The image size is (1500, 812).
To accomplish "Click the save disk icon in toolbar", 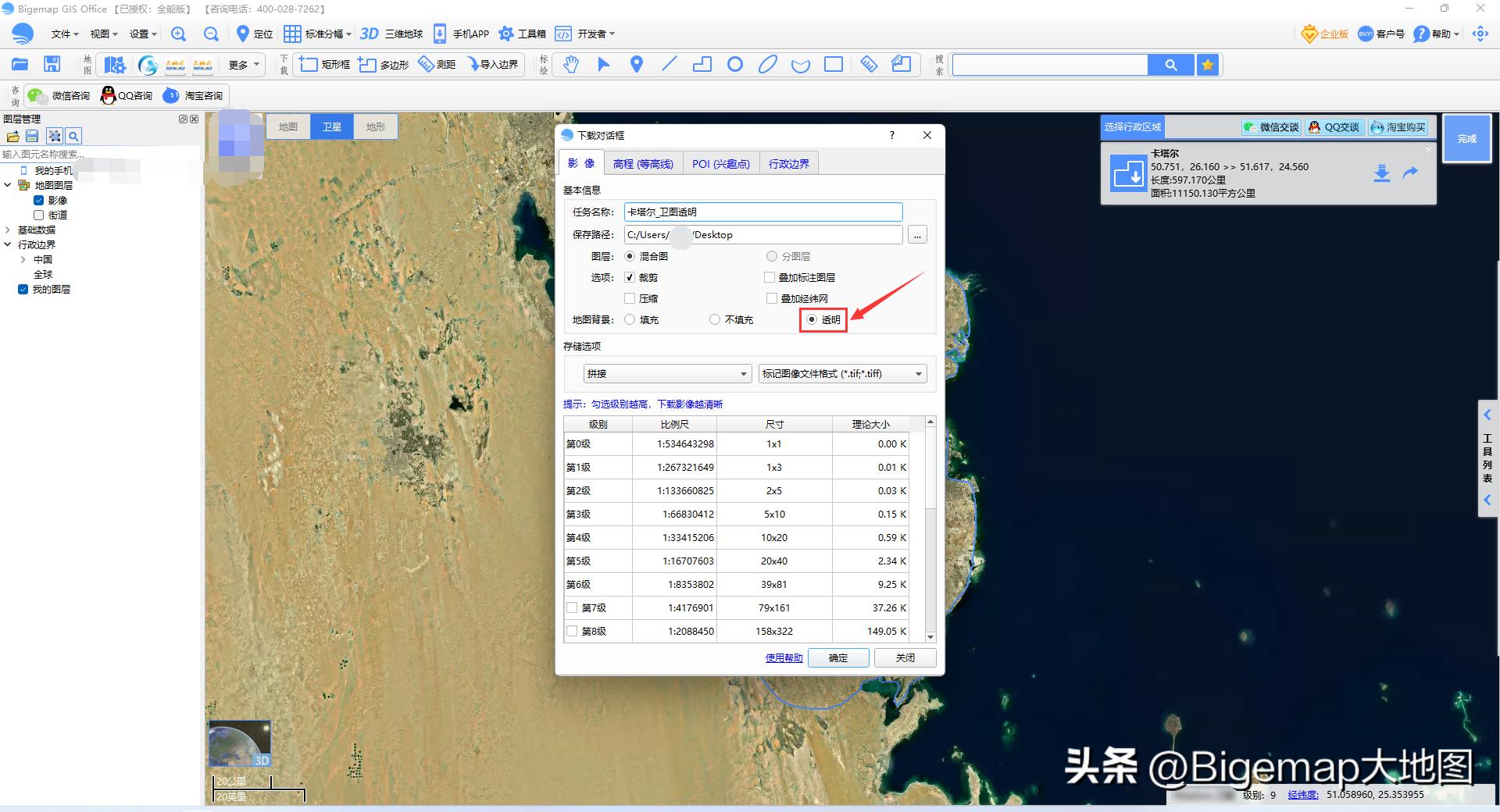I will tap(52, 65).
